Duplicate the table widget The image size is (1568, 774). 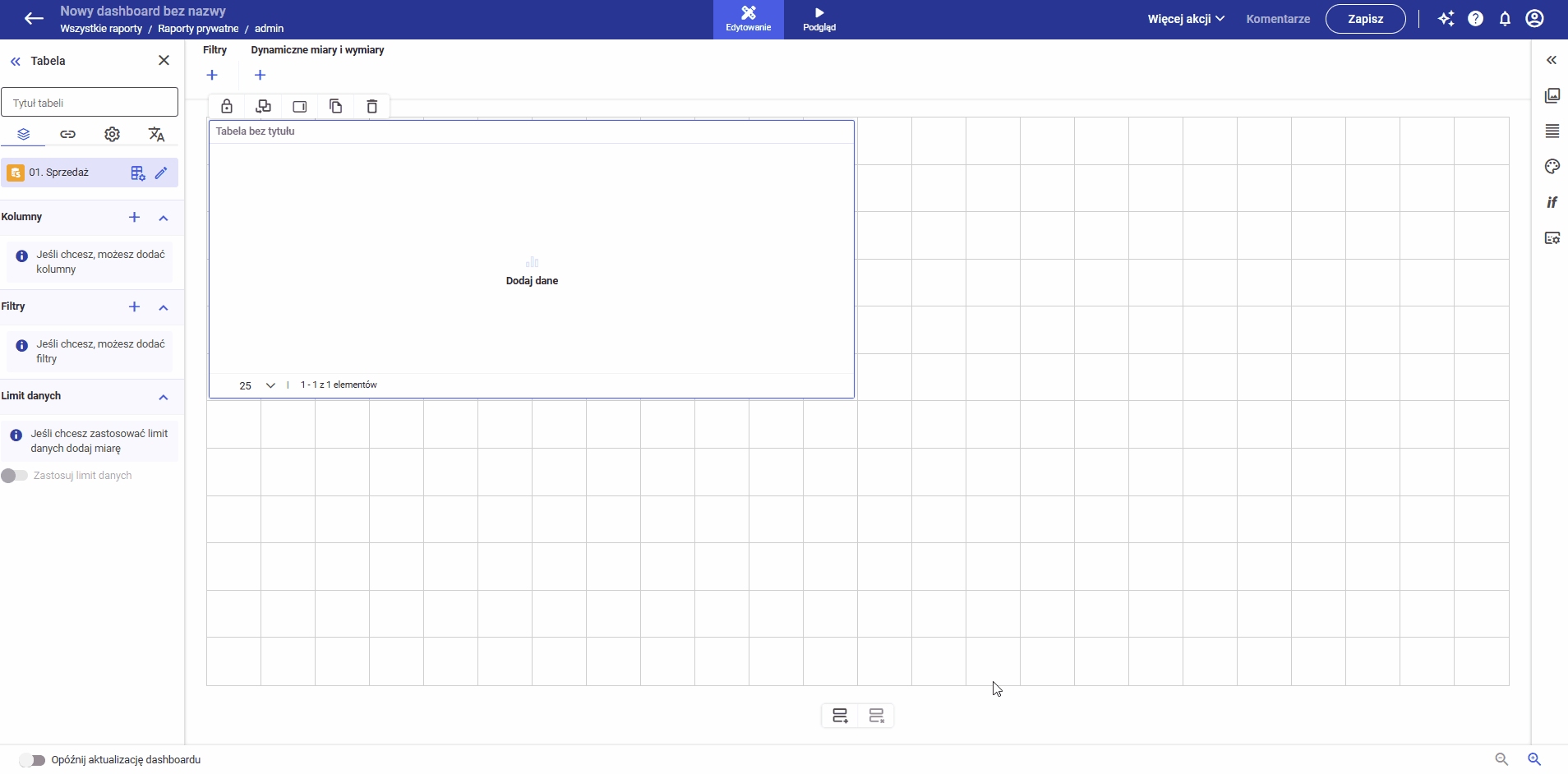(x=336, y=106)
